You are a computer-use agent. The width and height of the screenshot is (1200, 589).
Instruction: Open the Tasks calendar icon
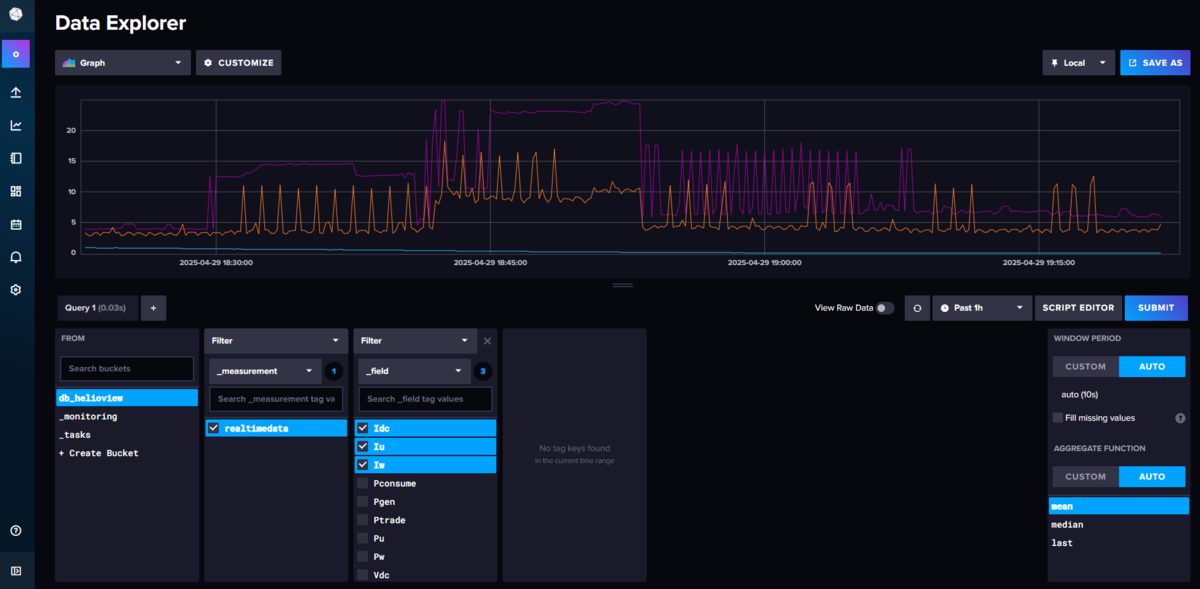[x=16, y=224]
